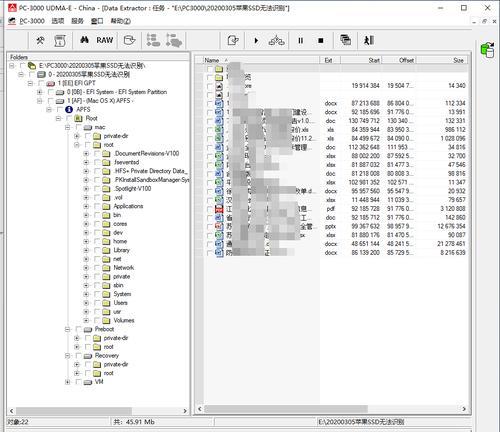Sort file list by Offset column
The height and width of the screenshot is (432, 500).
(399, 60)
